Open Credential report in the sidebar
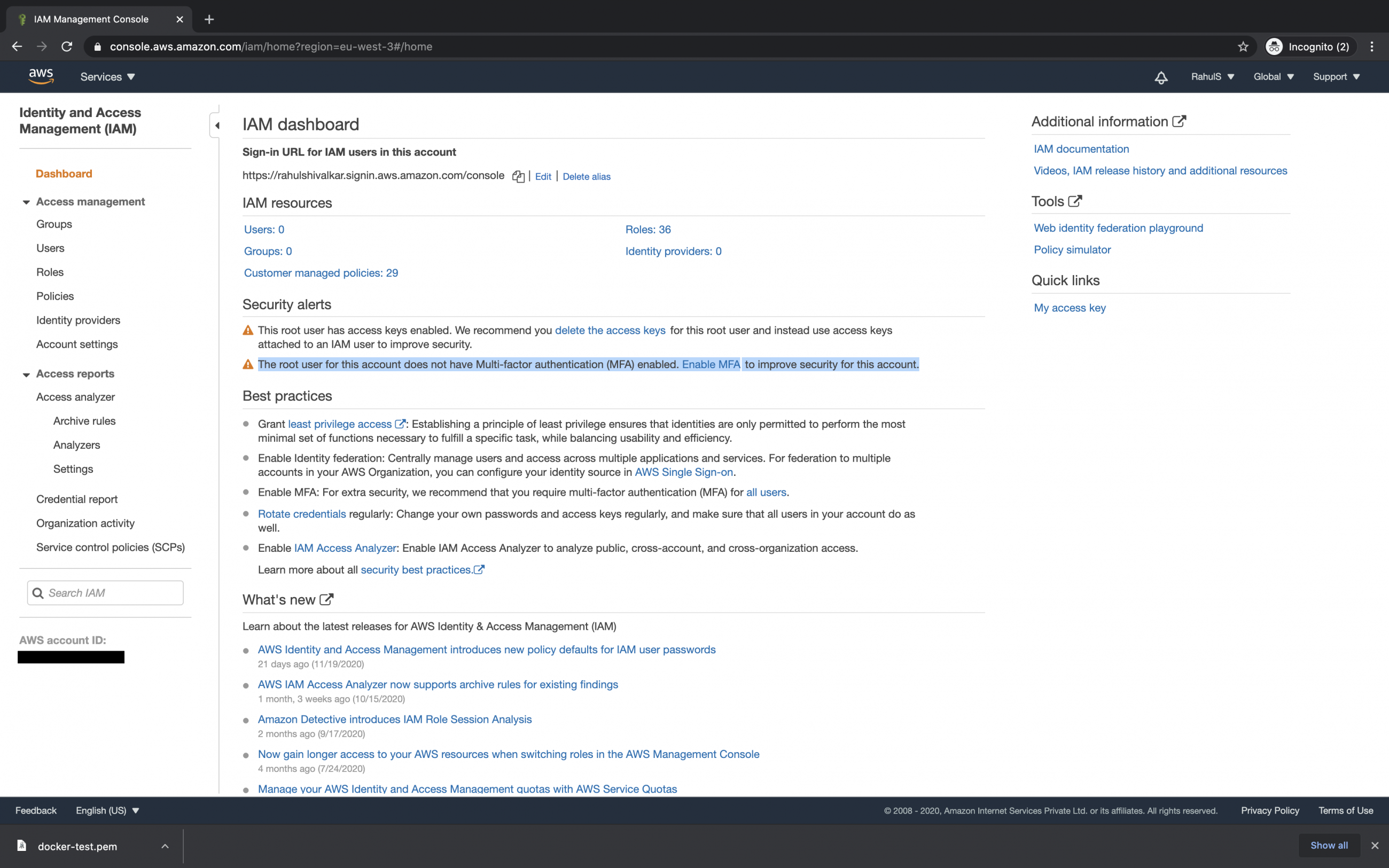The width and height of the screenshot is (1389, 868). (x=77, y=499)
